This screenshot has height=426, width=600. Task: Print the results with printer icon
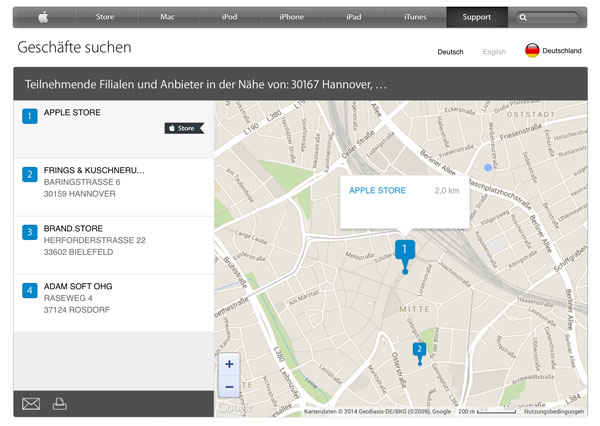coord(60,404)
